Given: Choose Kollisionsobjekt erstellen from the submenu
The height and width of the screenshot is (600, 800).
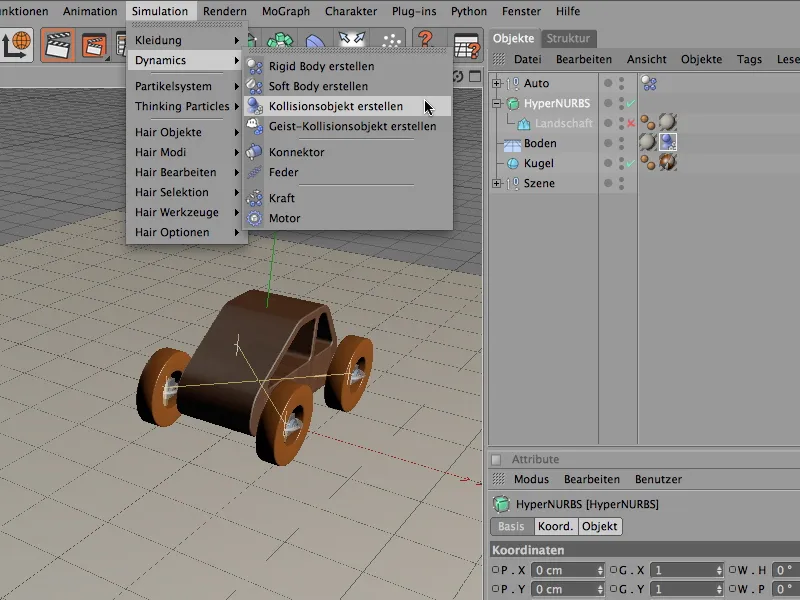Looking at the screenshot, I should coord(336,106).
